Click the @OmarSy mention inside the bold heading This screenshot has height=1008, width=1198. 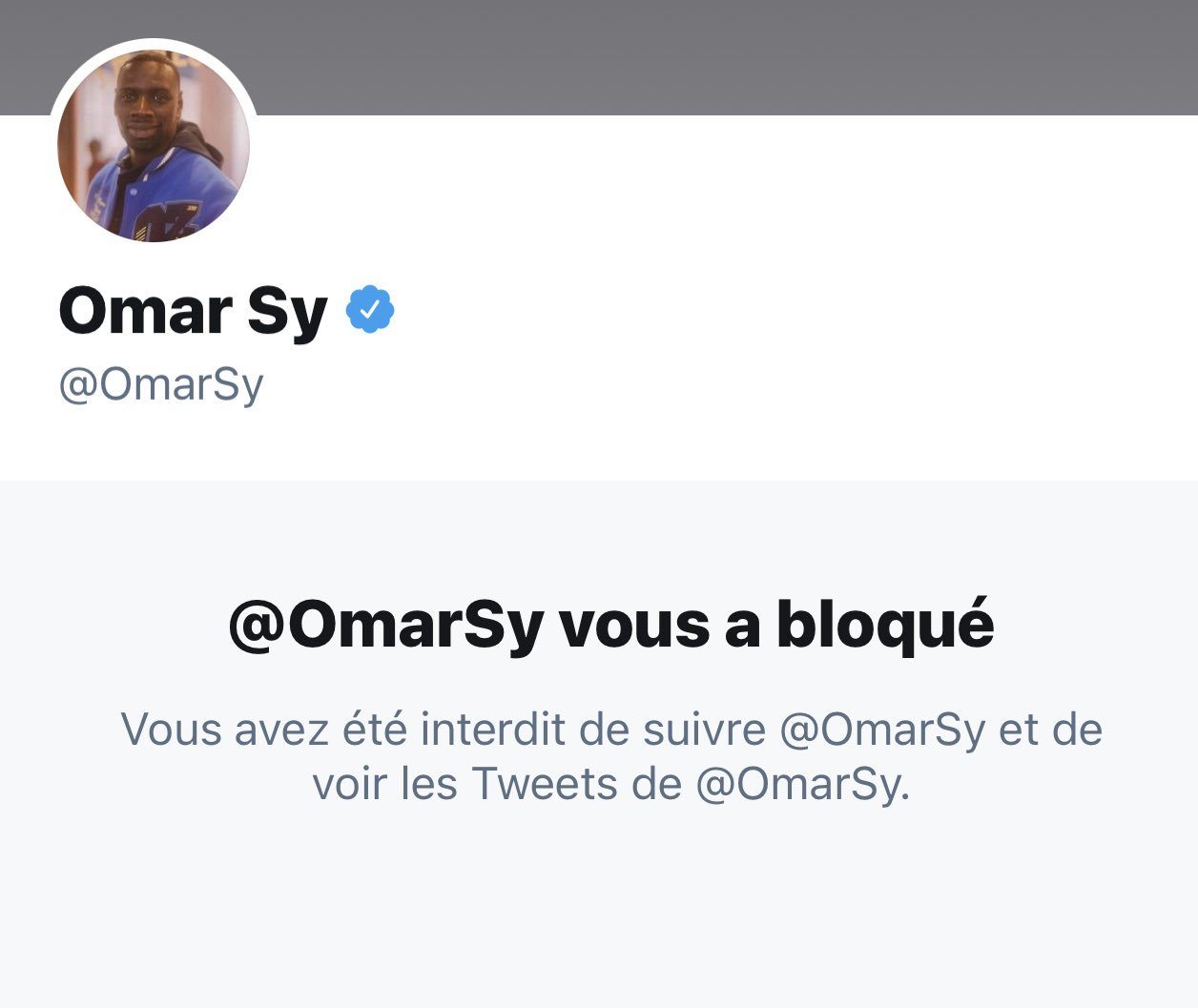(x=386, y=625)
